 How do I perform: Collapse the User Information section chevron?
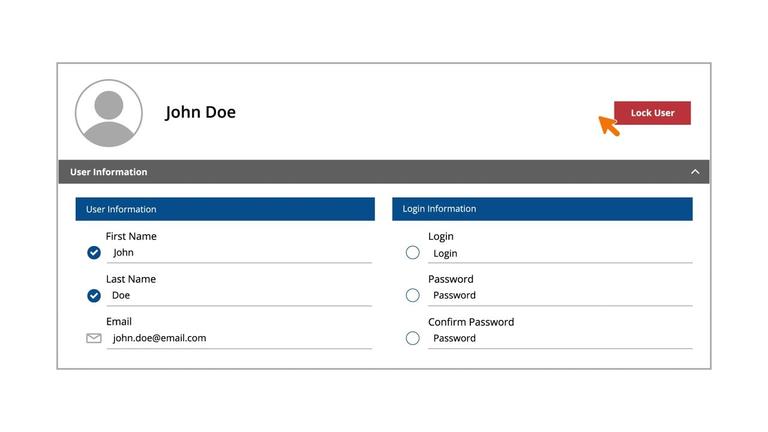(x=695, y=172)
